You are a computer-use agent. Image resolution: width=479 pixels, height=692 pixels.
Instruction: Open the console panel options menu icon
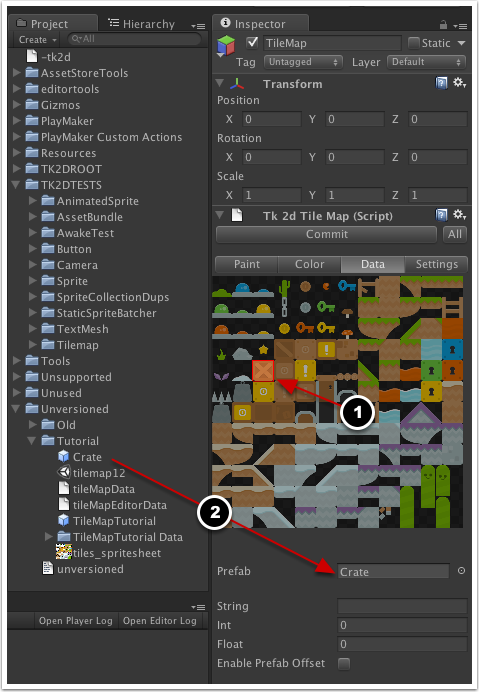point(198,607)
